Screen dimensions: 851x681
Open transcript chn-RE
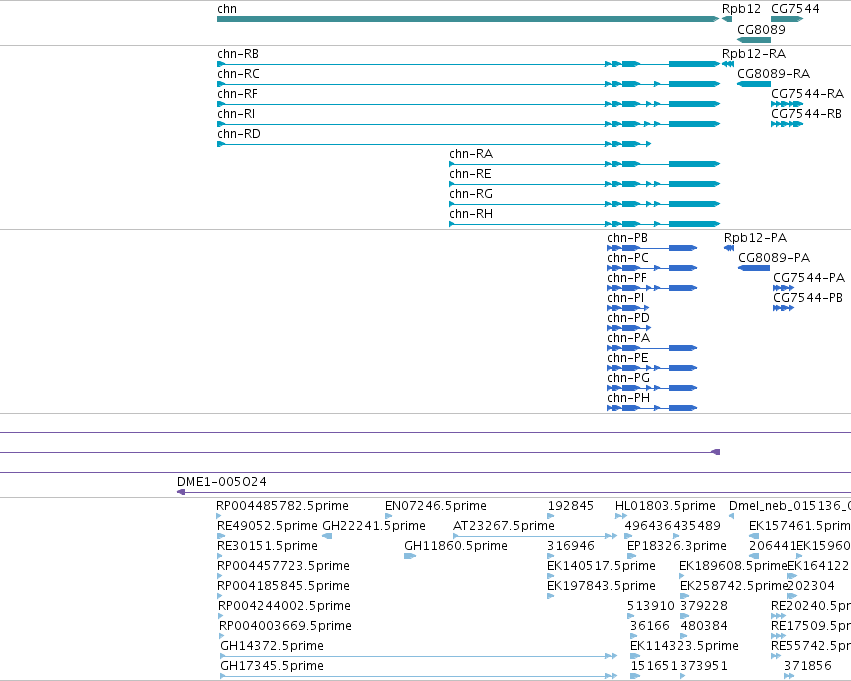[470, 174]
